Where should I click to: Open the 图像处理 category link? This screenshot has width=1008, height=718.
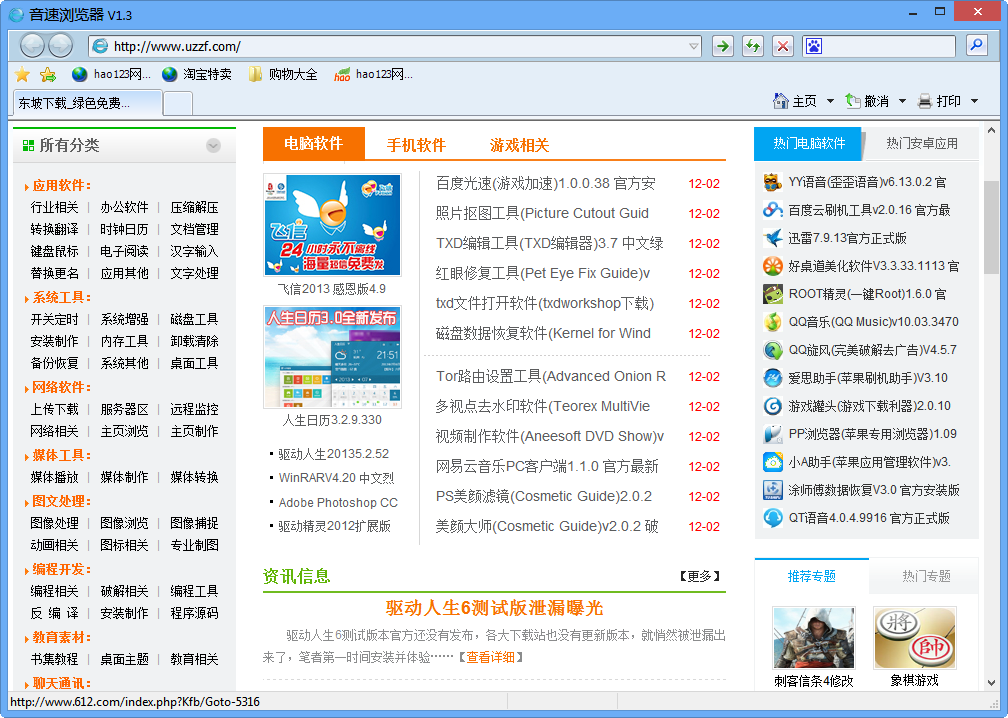tap(55, 523)
